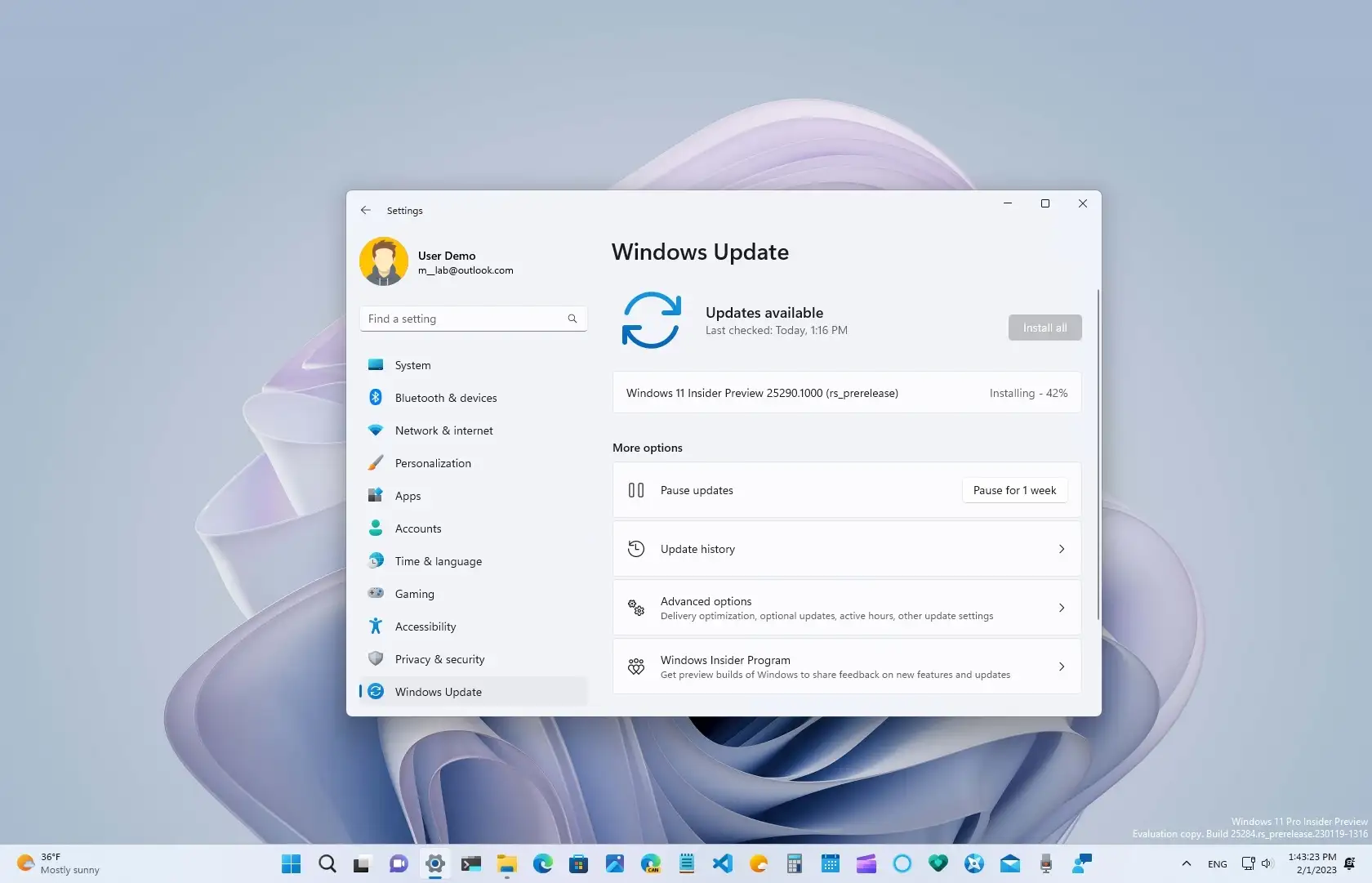
Task: Click the Windows Start button
Action: [x=292, y=863]
